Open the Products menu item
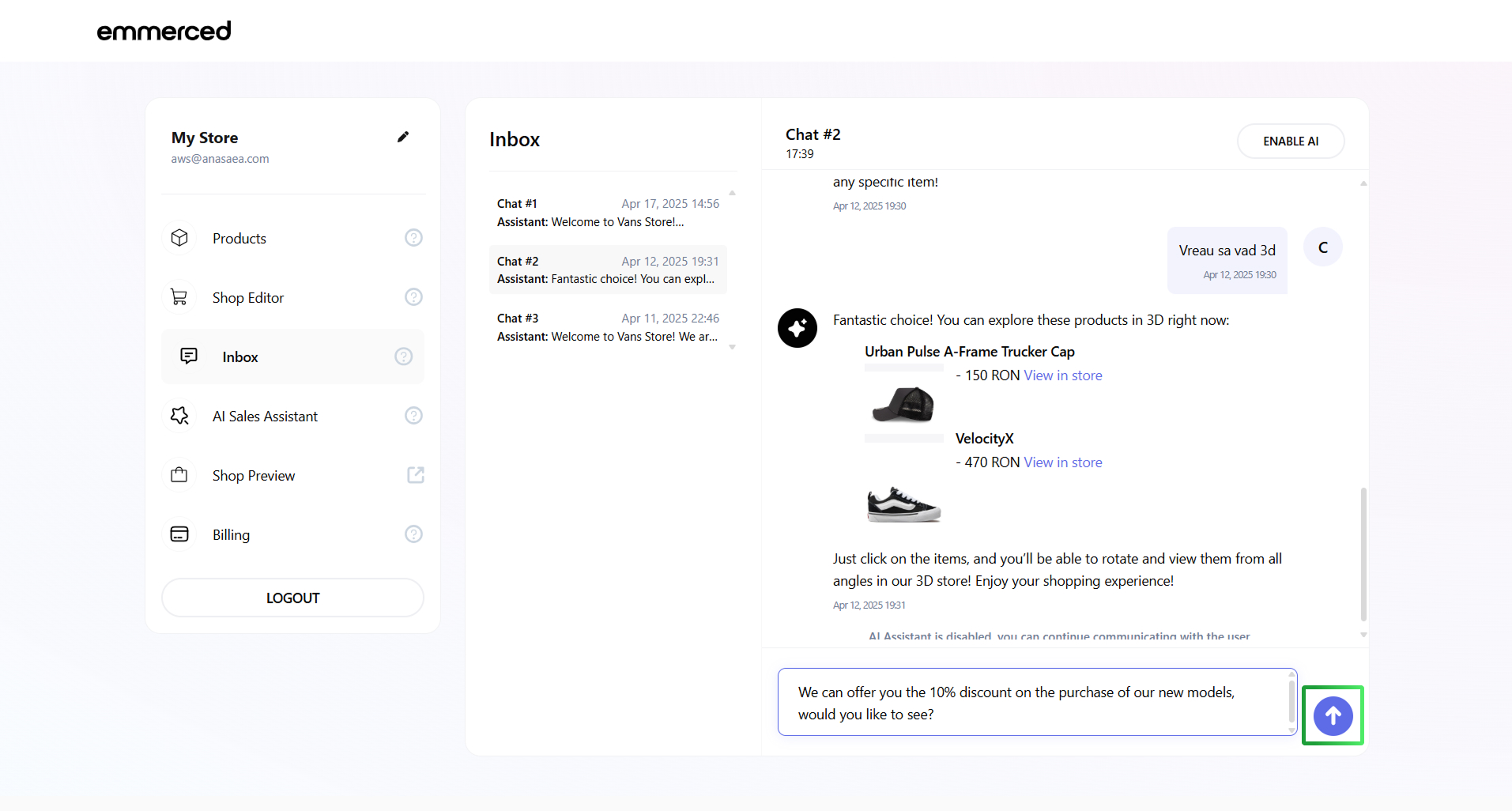Screen dimensions: 1512x811 tap(239, 238)
